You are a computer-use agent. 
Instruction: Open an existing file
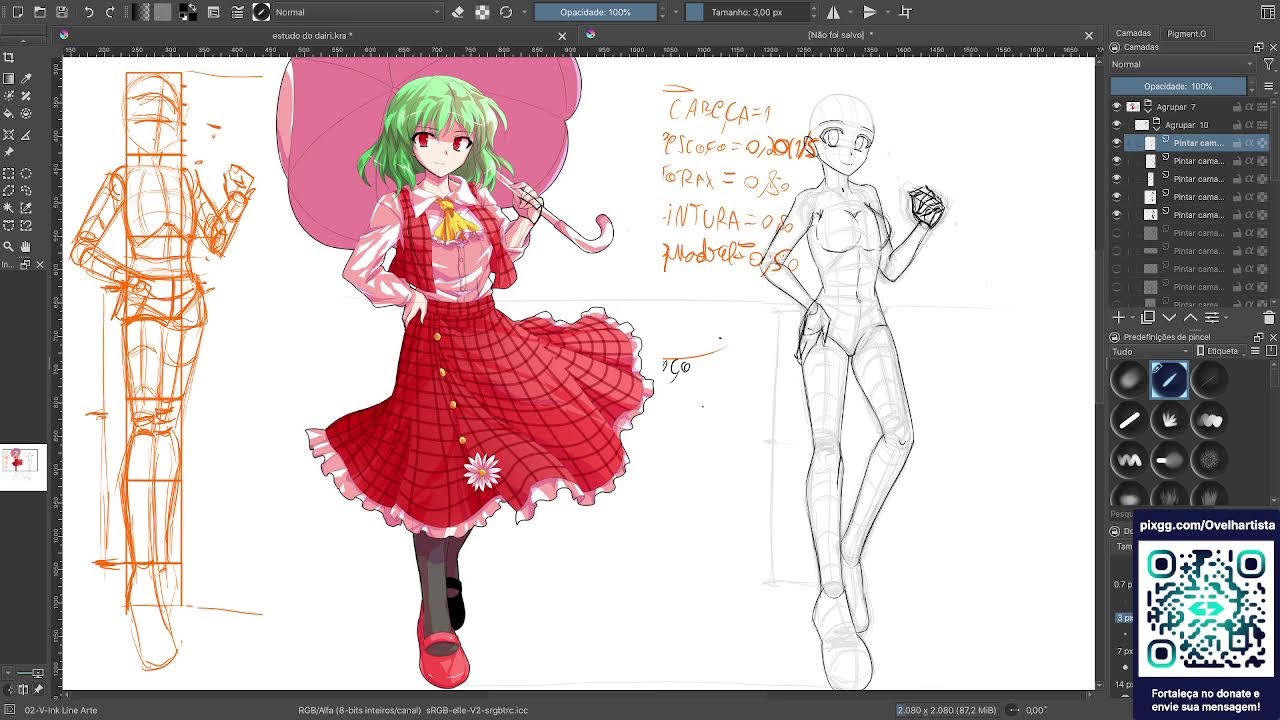coord(39,12)
